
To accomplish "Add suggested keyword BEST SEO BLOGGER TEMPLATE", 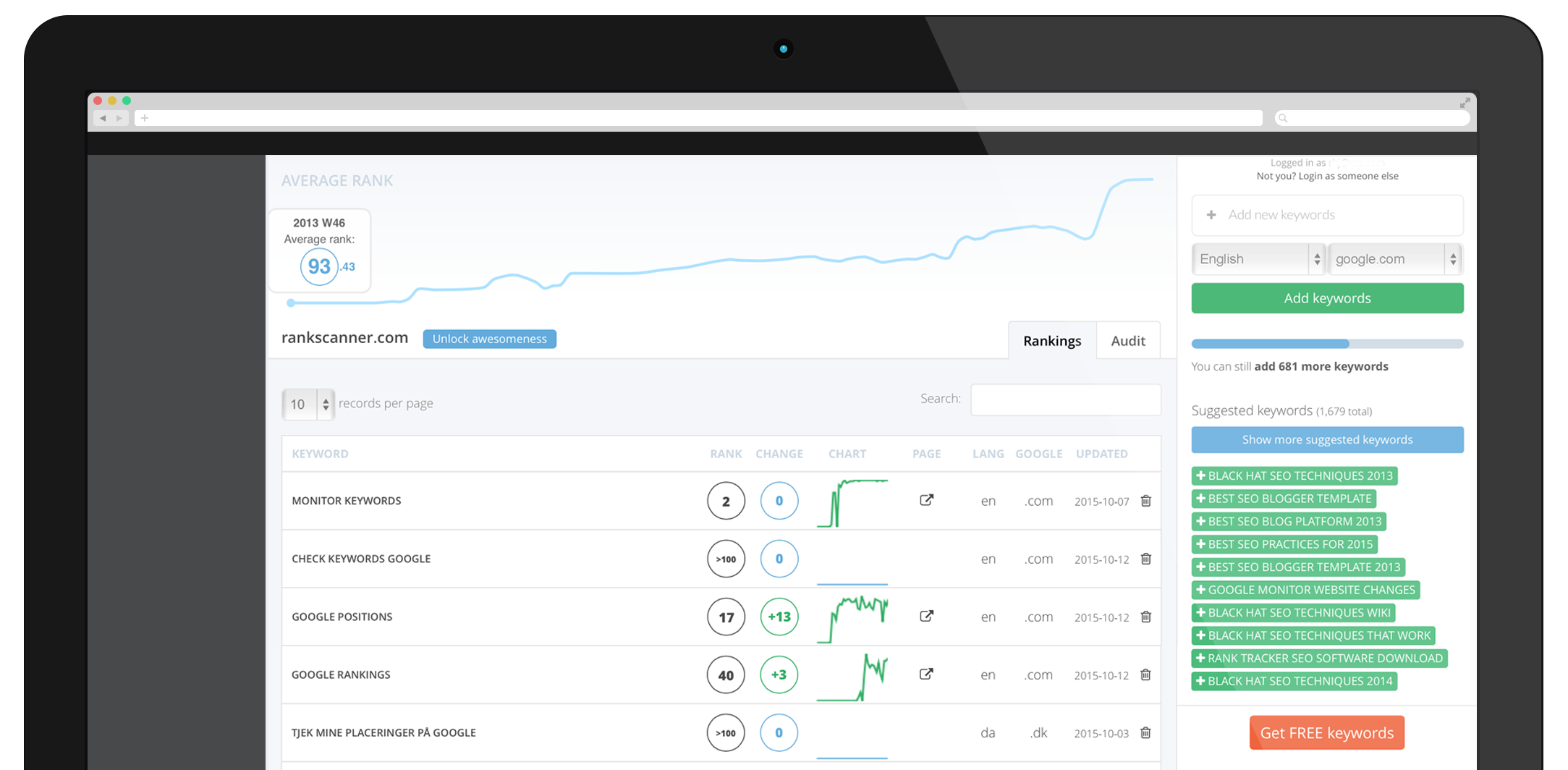I will (x=1284, y=499).
